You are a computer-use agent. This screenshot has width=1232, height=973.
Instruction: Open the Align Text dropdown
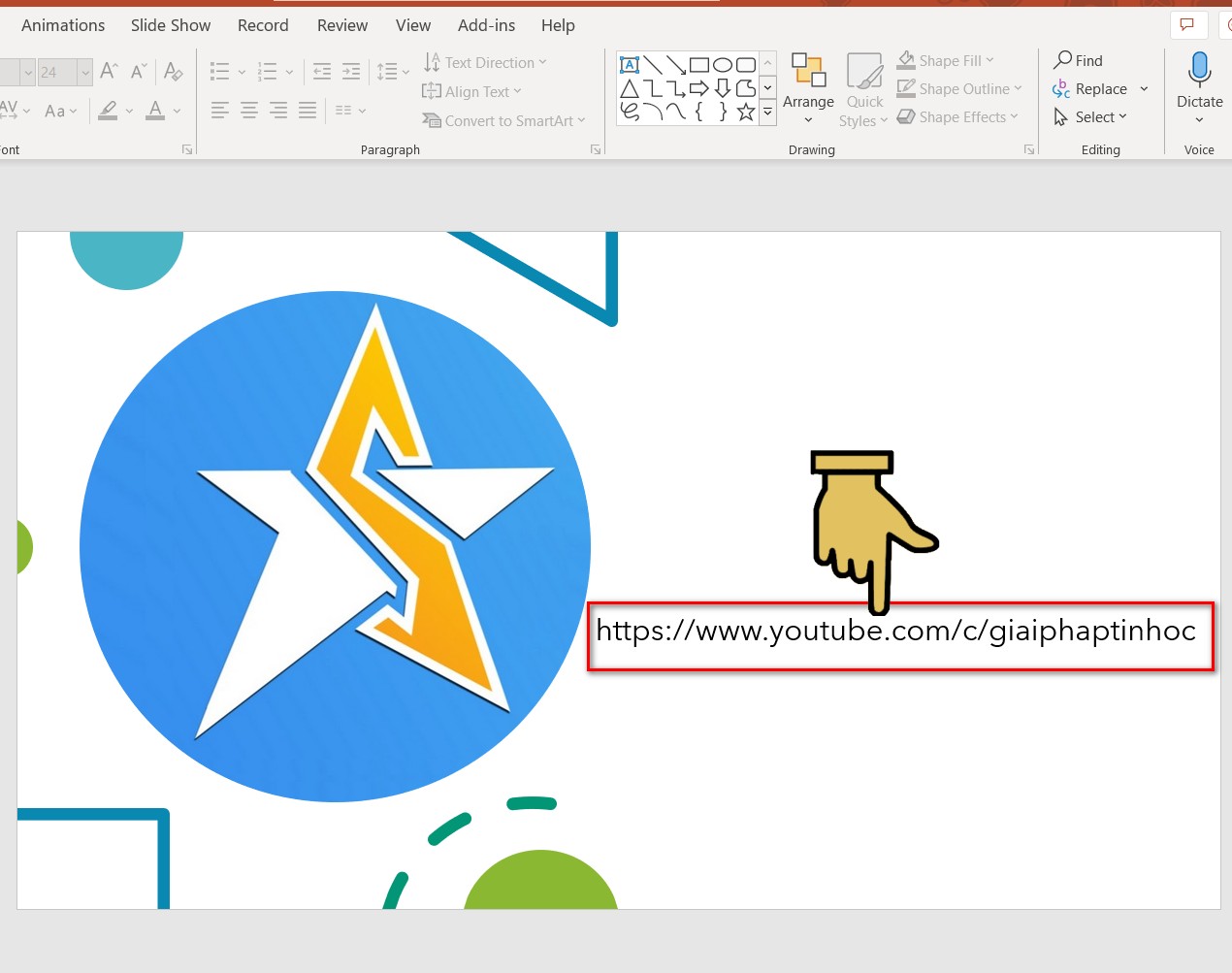point(472,91)
